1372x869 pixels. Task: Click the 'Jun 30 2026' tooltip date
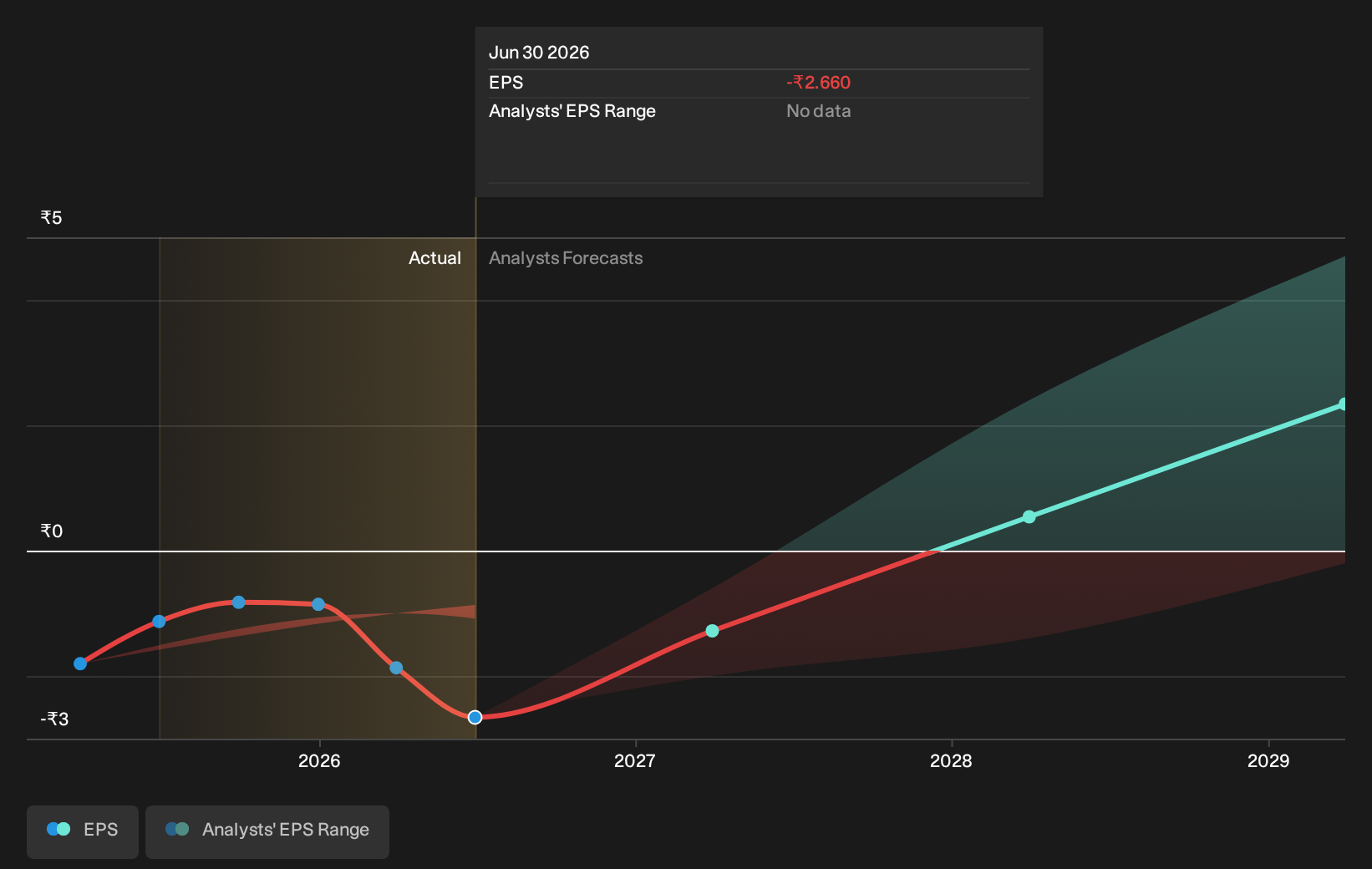539,53
